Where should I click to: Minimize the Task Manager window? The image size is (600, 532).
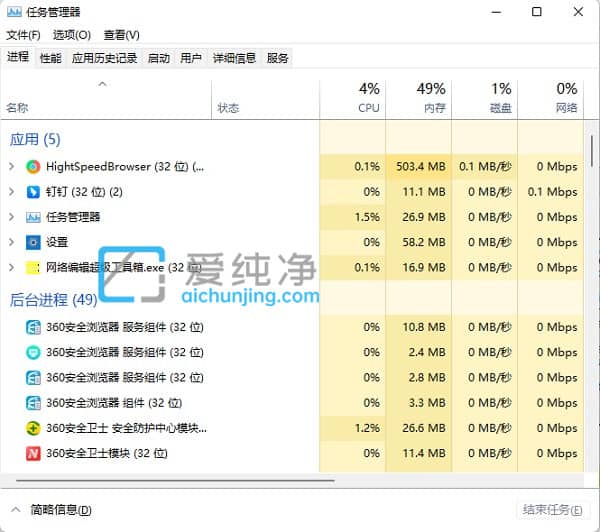tap(496, 12)
